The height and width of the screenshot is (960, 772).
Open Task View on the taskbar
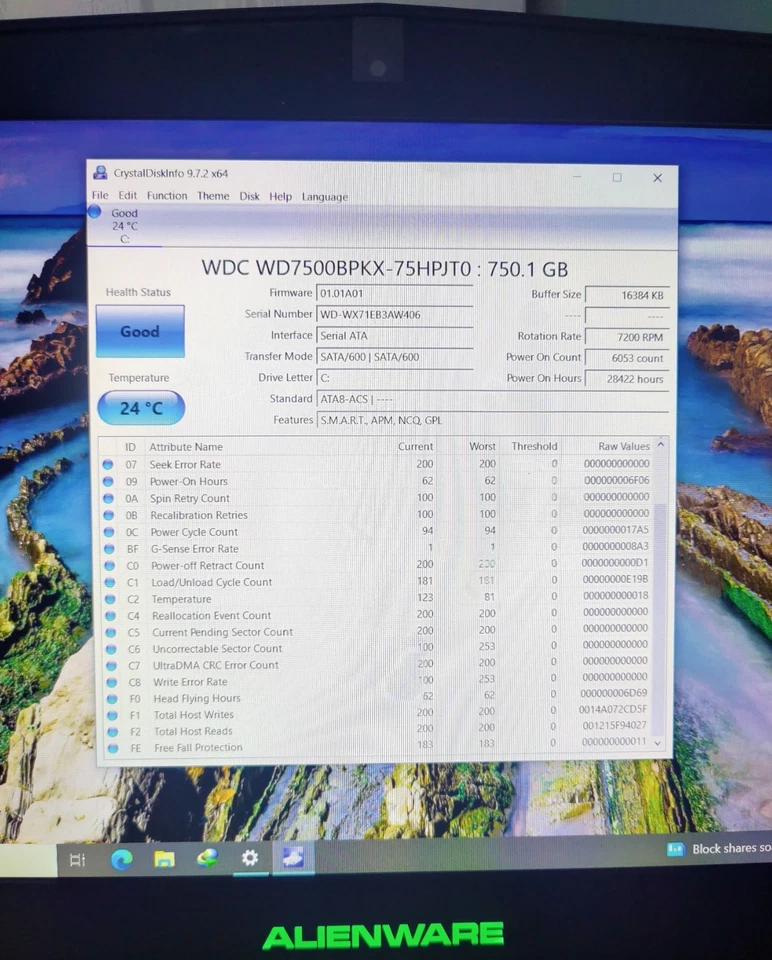(78, 860)
